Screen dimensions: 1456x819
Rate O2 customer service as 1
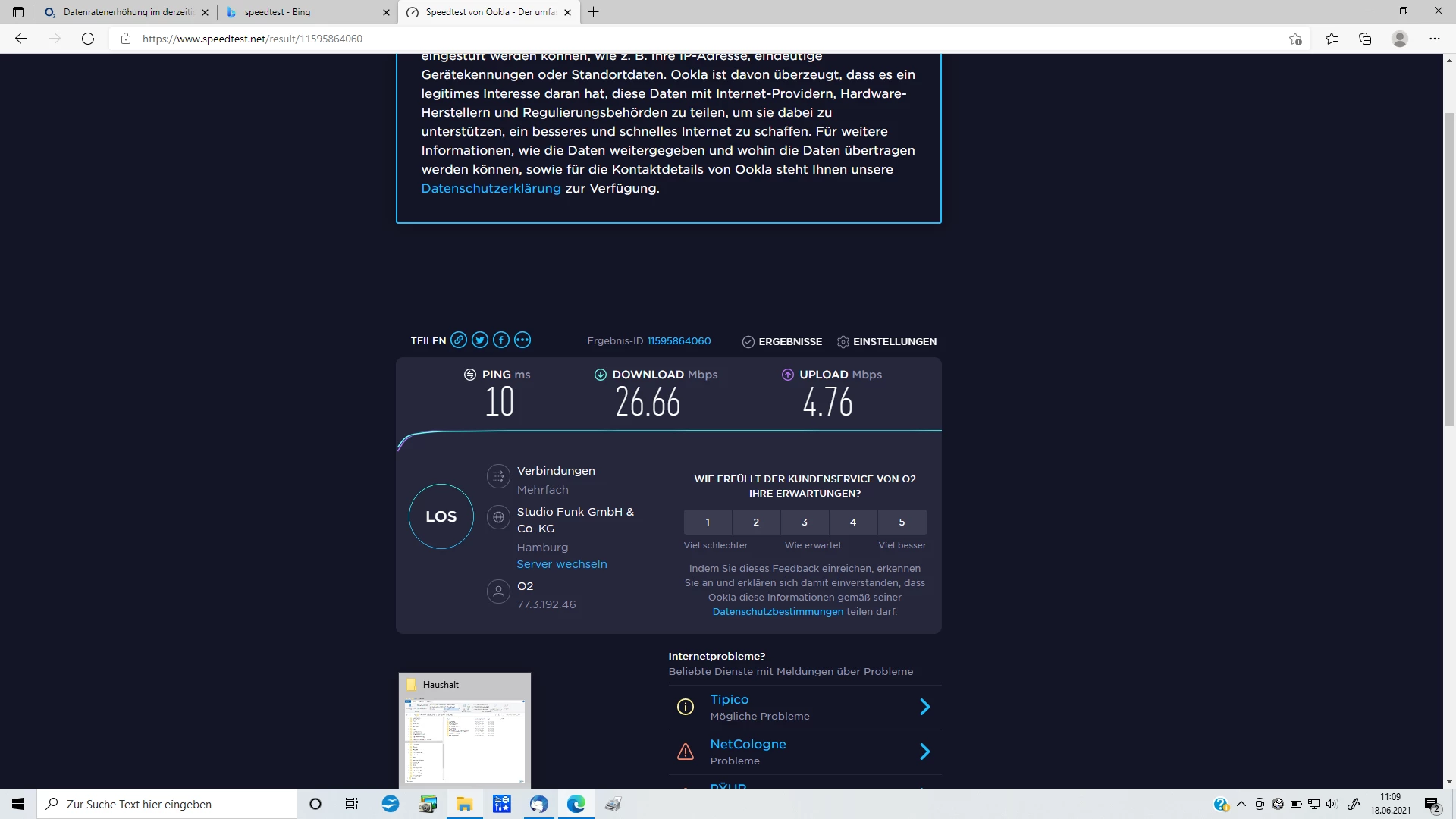(708, 522)
